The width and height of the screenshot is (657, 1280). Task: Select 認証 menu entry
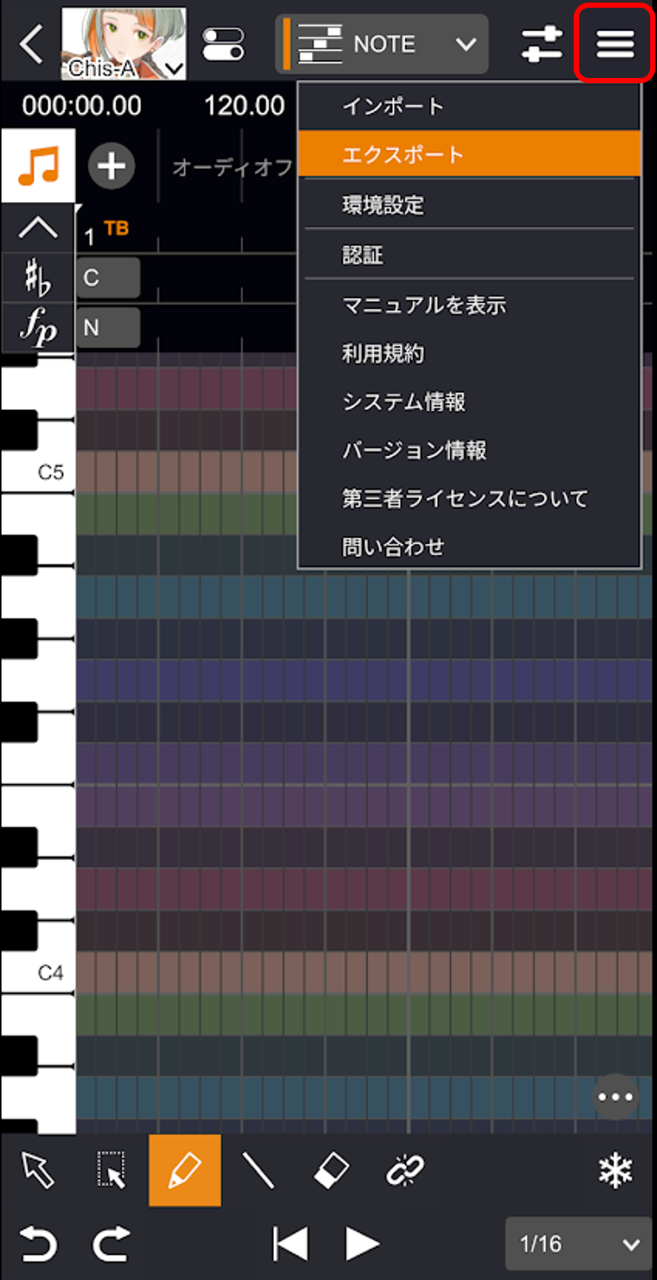tap(469, 255)
